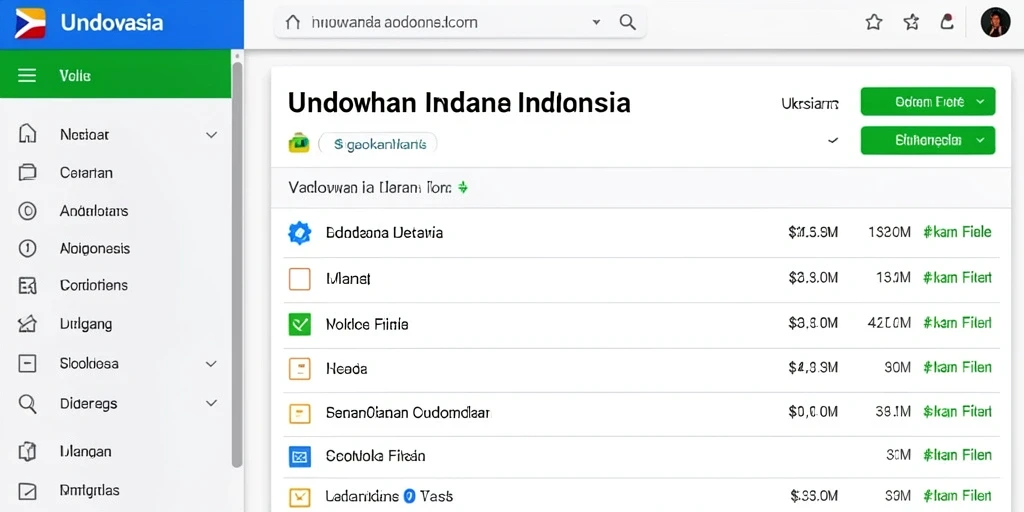This screenshot has width=1024, height=512.
Task: Click the link at the end of the Heada row
Action: pyautogui.click(x=957, y=368)
